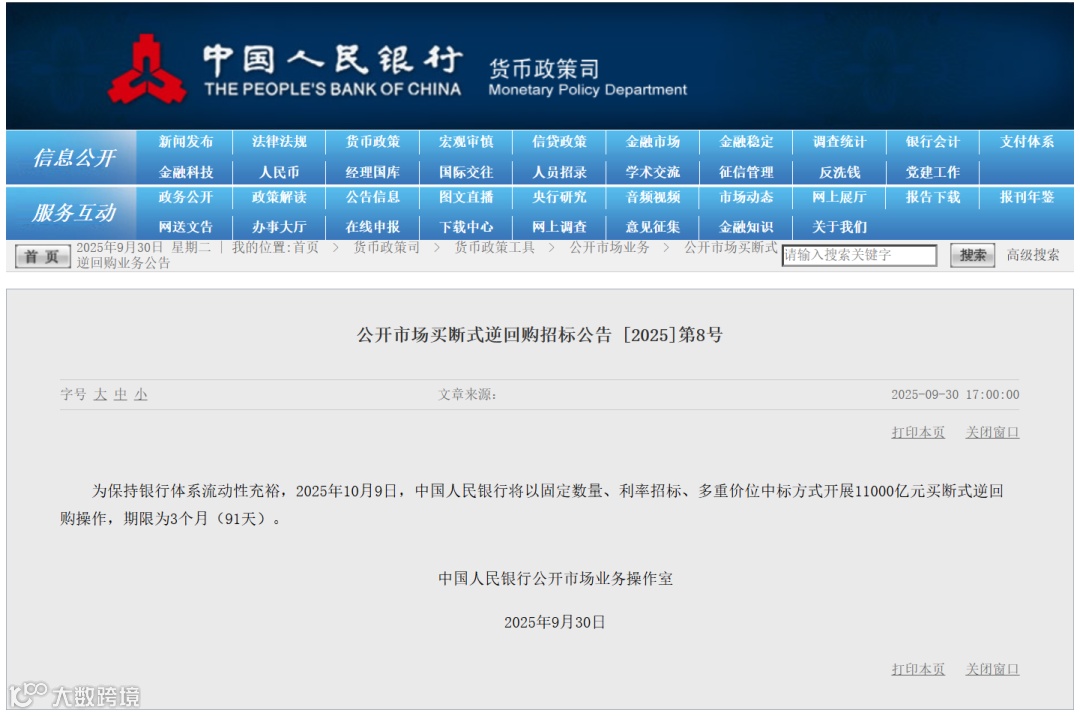The width and height of the screenshot is (1080, 716).
Task: Open 关于我们 menu item
Action: [840, 227]
